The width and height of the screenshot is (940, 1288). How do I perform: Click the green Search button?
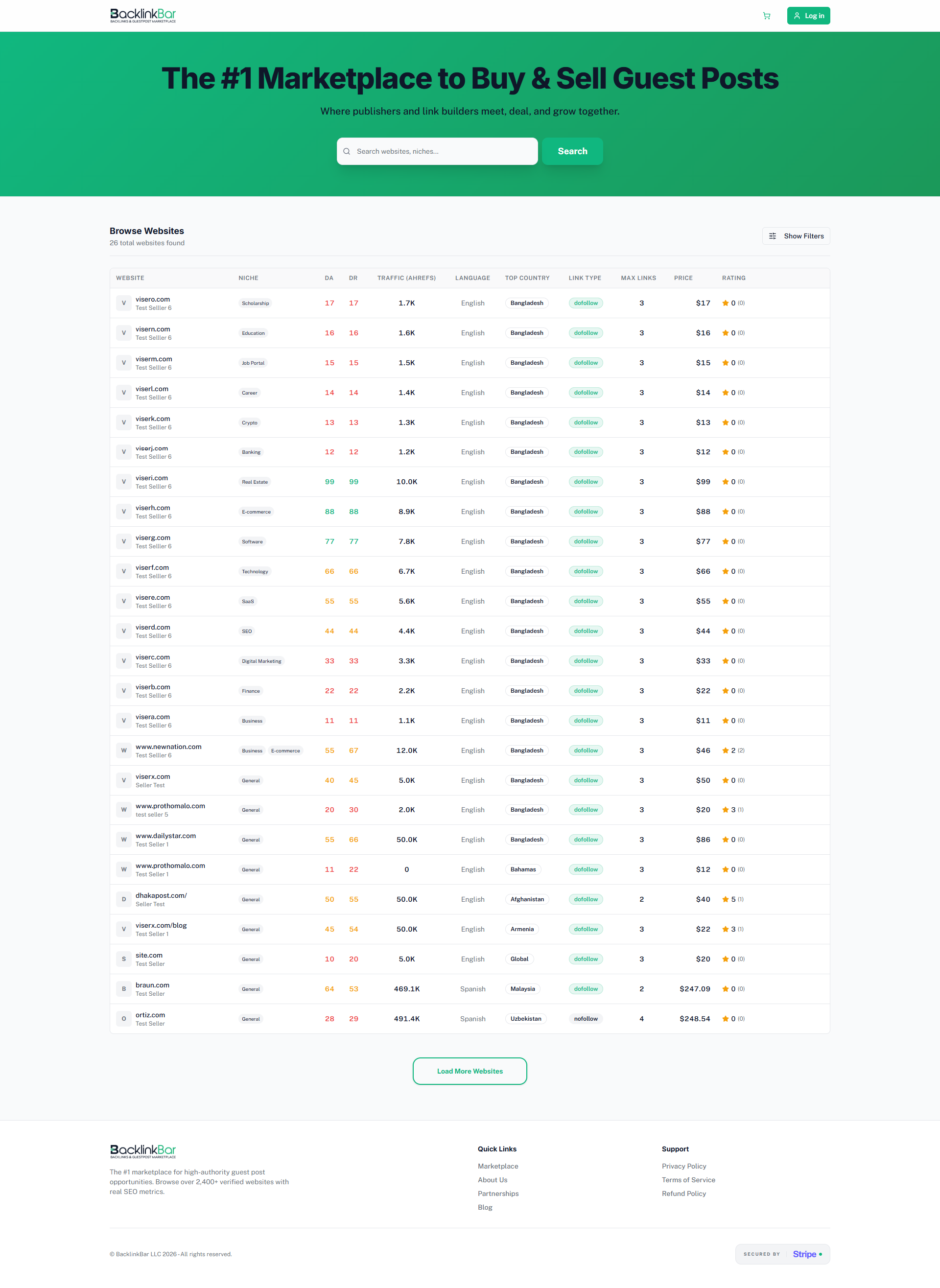tap(572, 151)
